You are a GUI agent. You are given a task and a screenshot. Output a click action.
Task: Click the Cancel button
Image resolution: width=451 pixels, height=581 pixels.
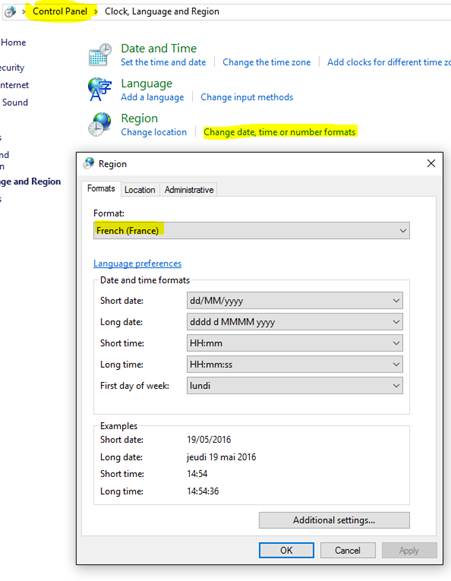(x=348, y=550)
